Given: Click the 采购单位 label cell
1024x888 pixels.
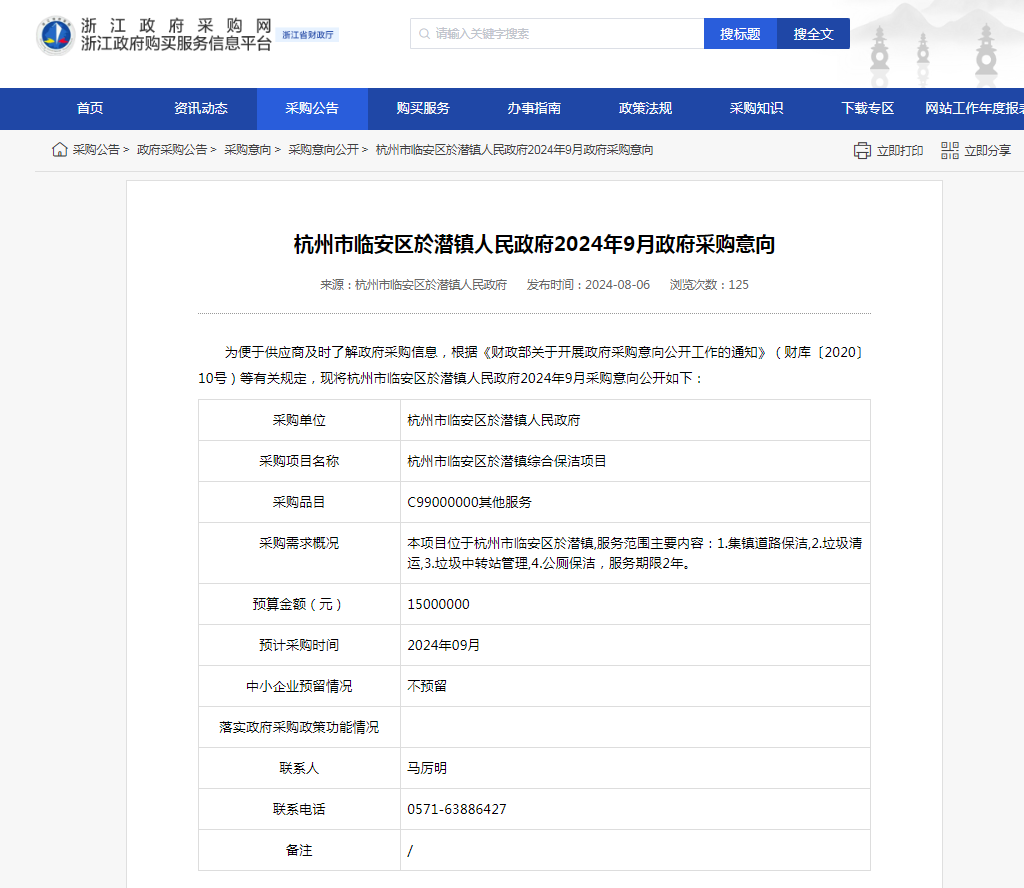Looking at the screenshot, I should pos(299,420).
